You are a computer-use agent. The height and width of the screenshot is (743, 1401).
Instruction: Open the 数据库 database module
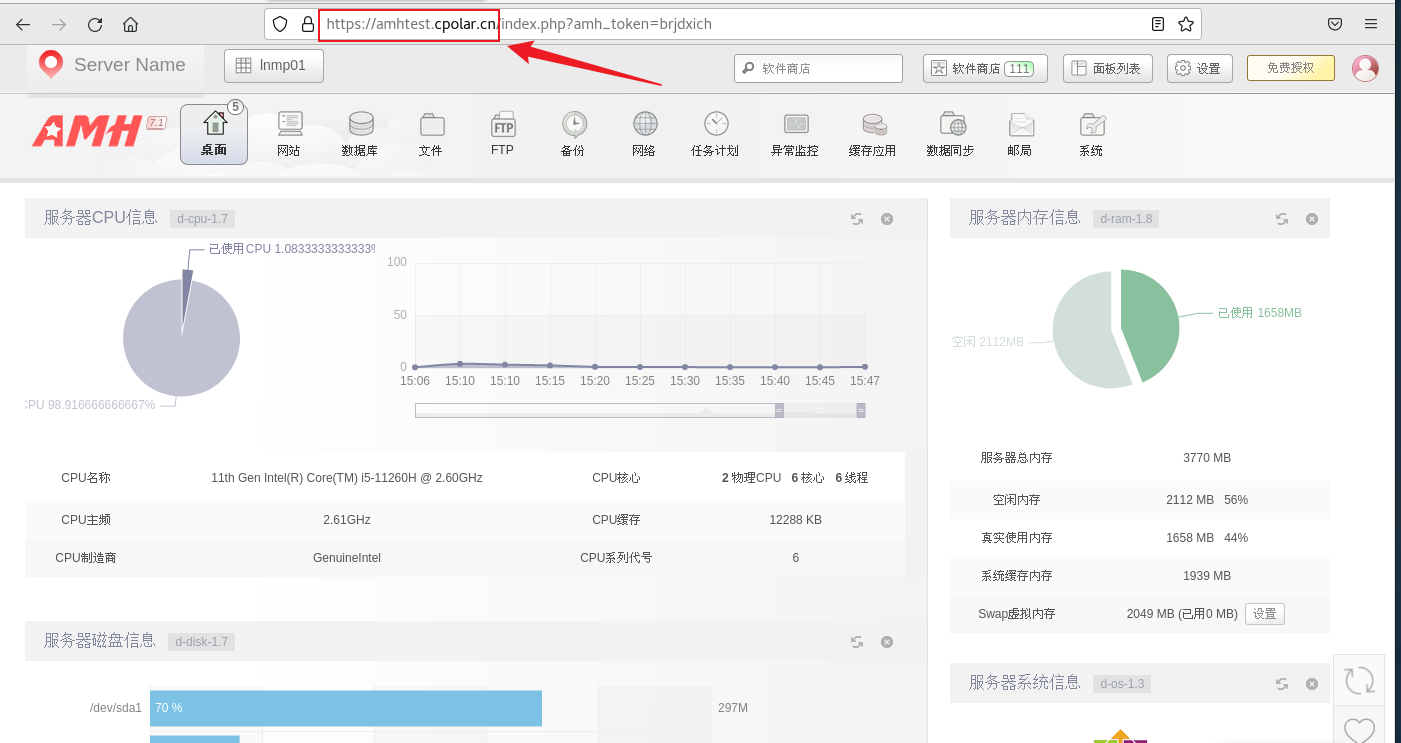360,134
